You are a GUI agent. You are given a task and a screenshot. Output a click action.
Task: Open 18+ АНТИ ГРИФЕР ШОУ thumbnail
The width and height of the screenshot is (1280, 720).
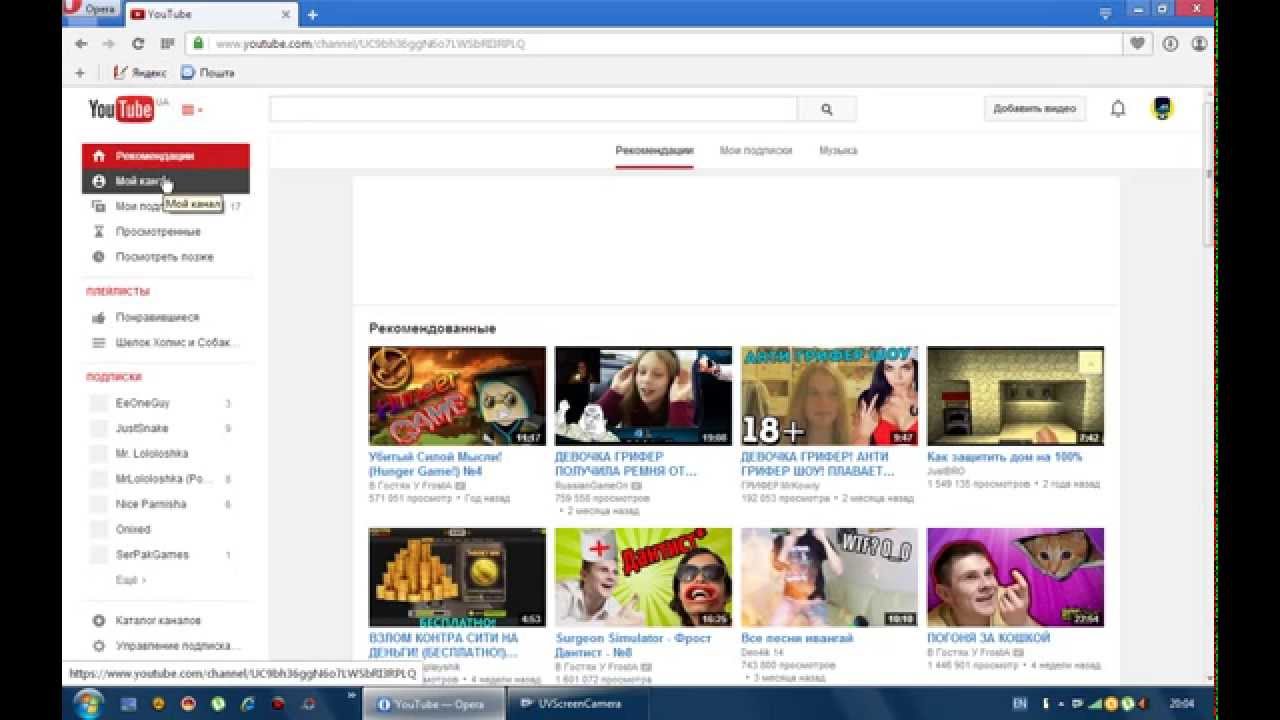[x=829, y=396]
